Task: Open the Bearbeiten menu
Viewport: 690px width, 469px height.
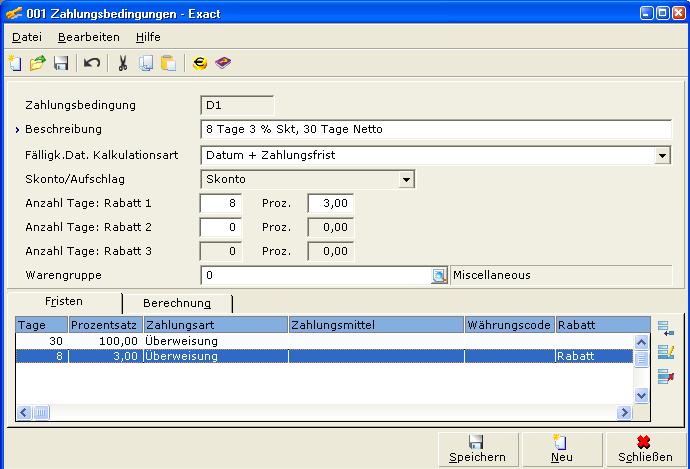Action: tap(89, 37)
